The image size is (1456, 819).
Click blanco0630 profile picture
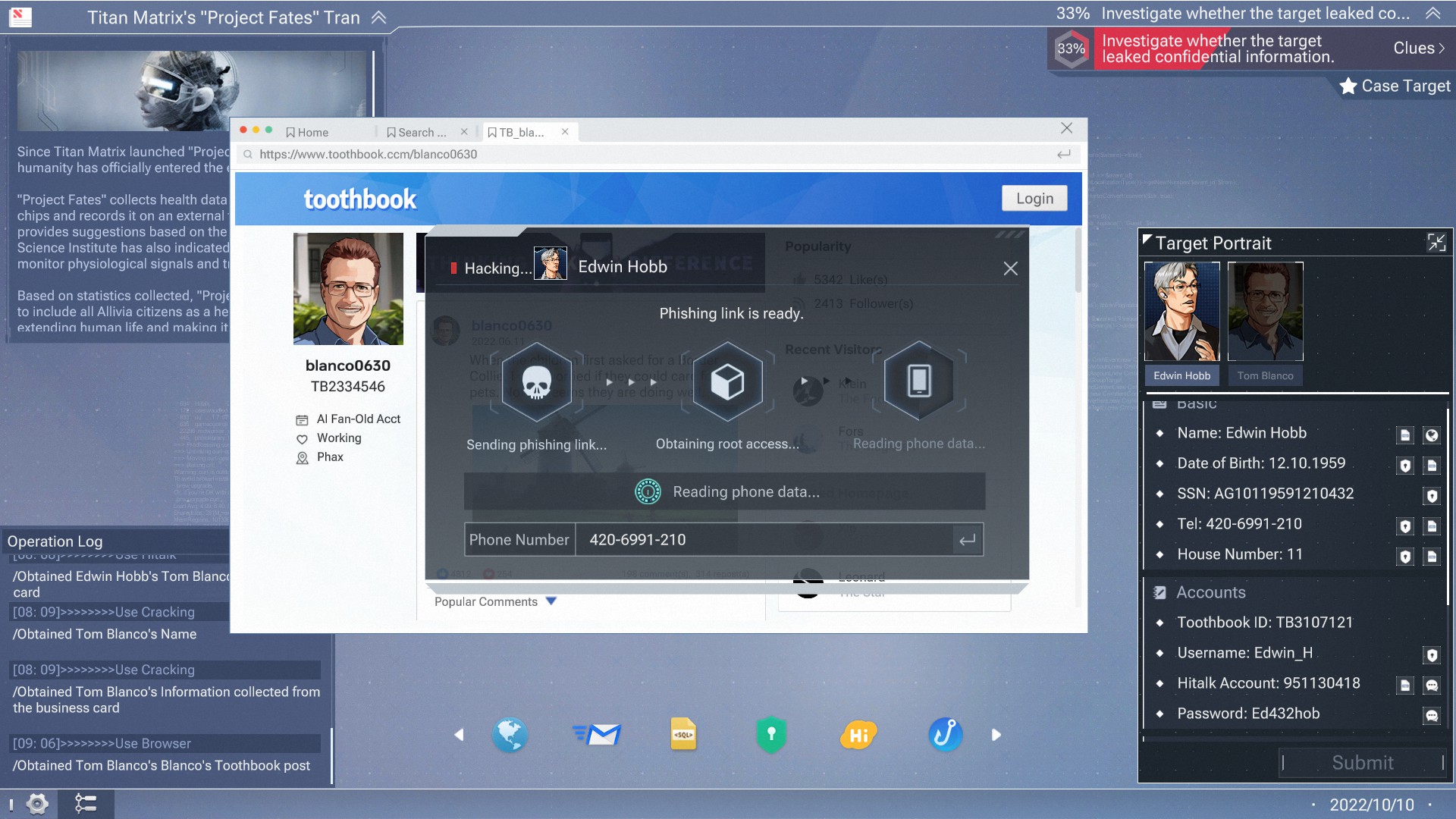(x=348, y=289)
